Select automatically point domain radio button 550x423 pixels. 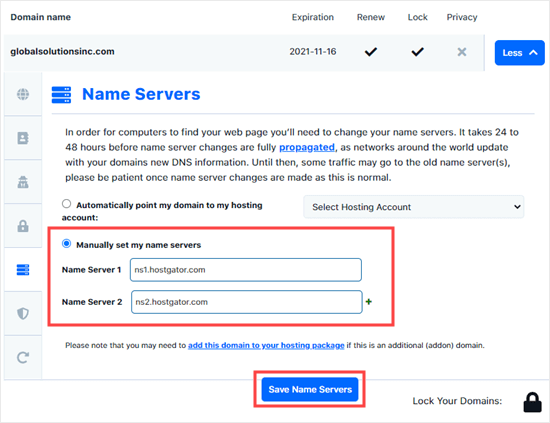tap(66, 204)
